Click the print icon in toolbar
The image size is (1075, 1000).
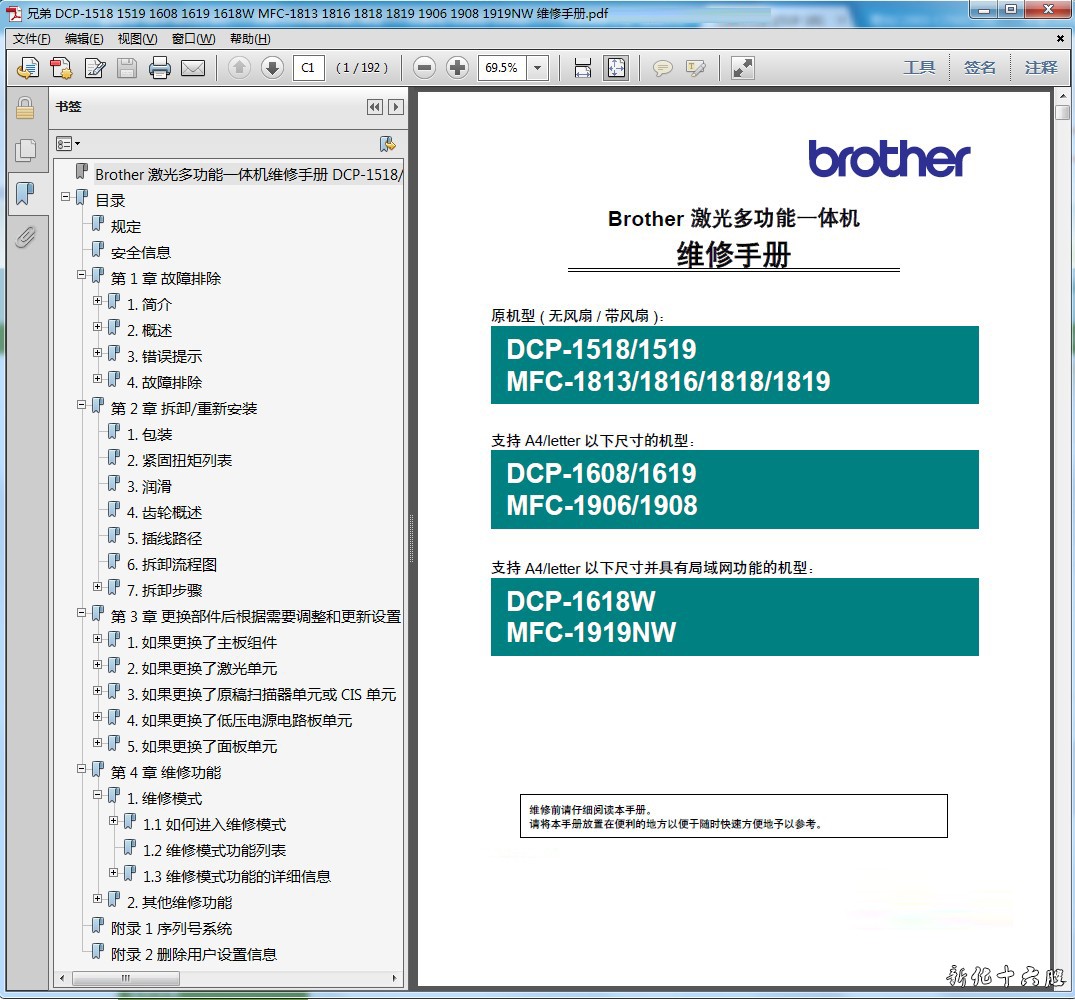[159, 68]
